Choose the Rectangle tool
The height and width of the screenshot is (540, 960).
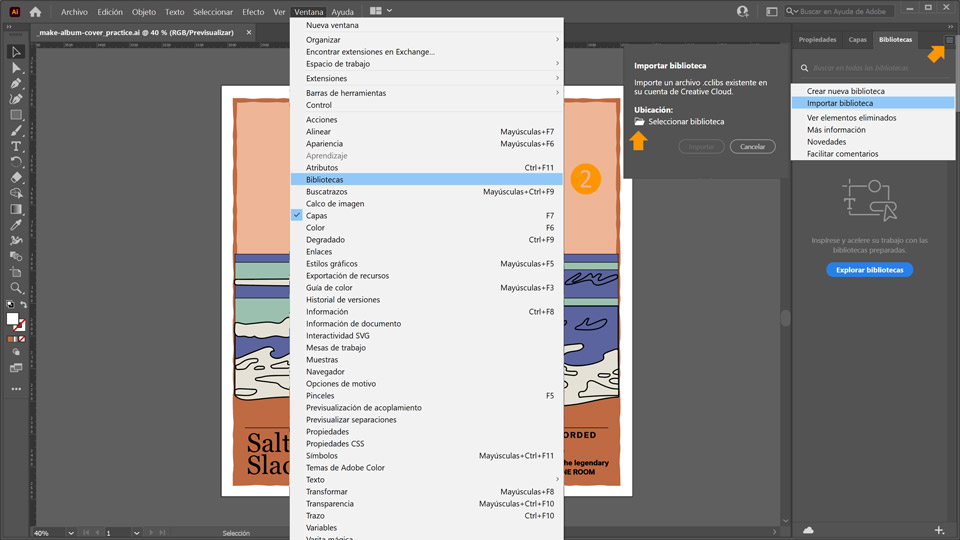[x=16, y=115]
